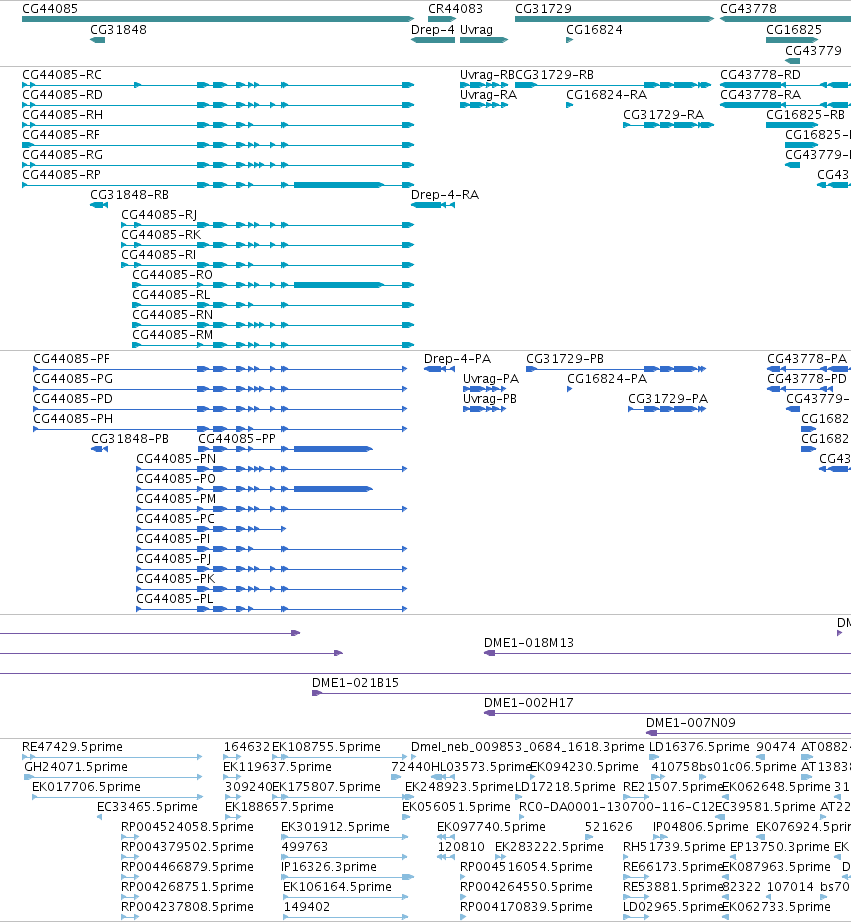
Task: Select the Uvrag gene bar
Action: (483, 40)
